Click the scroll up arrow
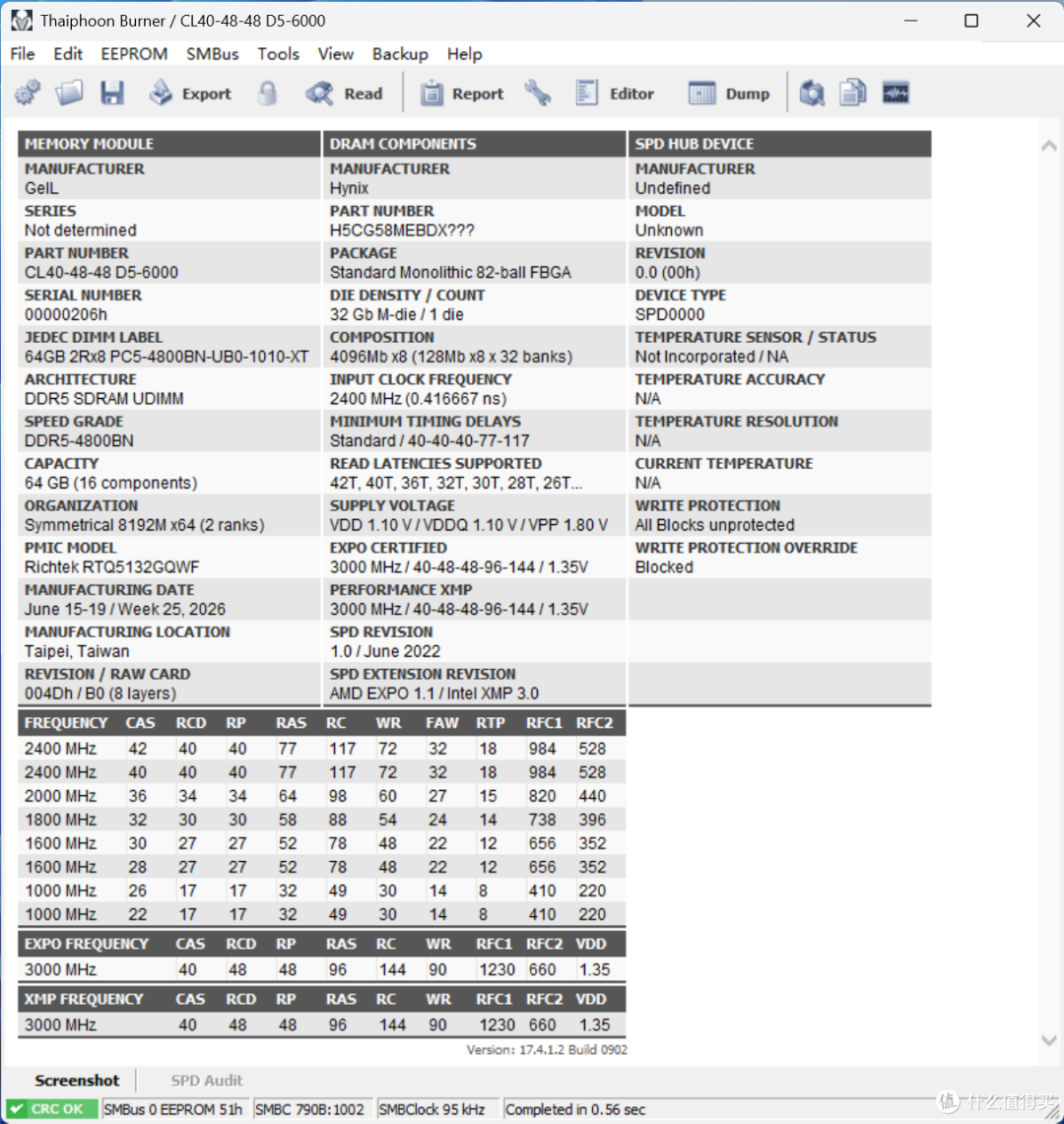The image size is (1064, 1124). click(x=1049, y=146)
